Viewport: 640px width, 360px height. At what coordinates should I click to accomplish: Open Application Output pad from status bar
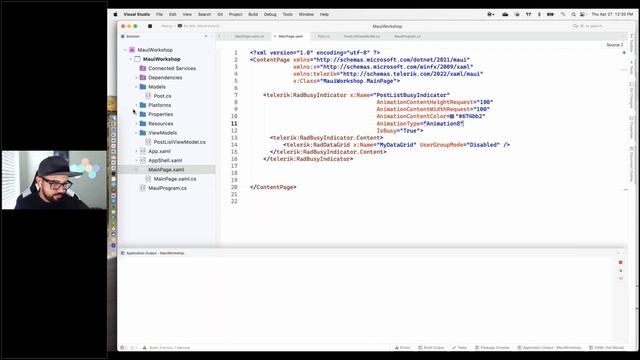click(x=549, y=348)
